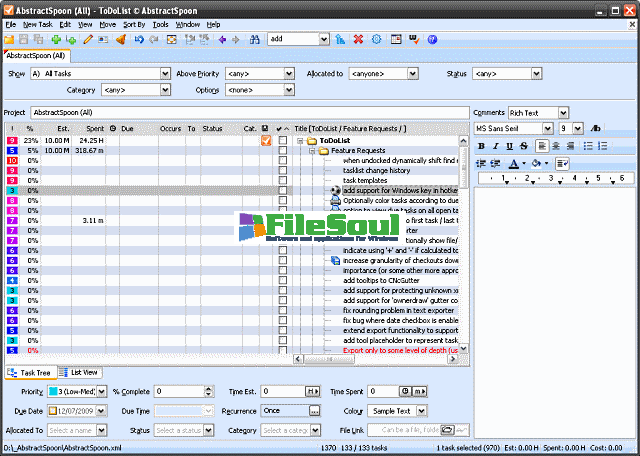This screenshot has height=456, width=640.
Task: Increase % Complete with the up spinner
Action: coord(209,388)
